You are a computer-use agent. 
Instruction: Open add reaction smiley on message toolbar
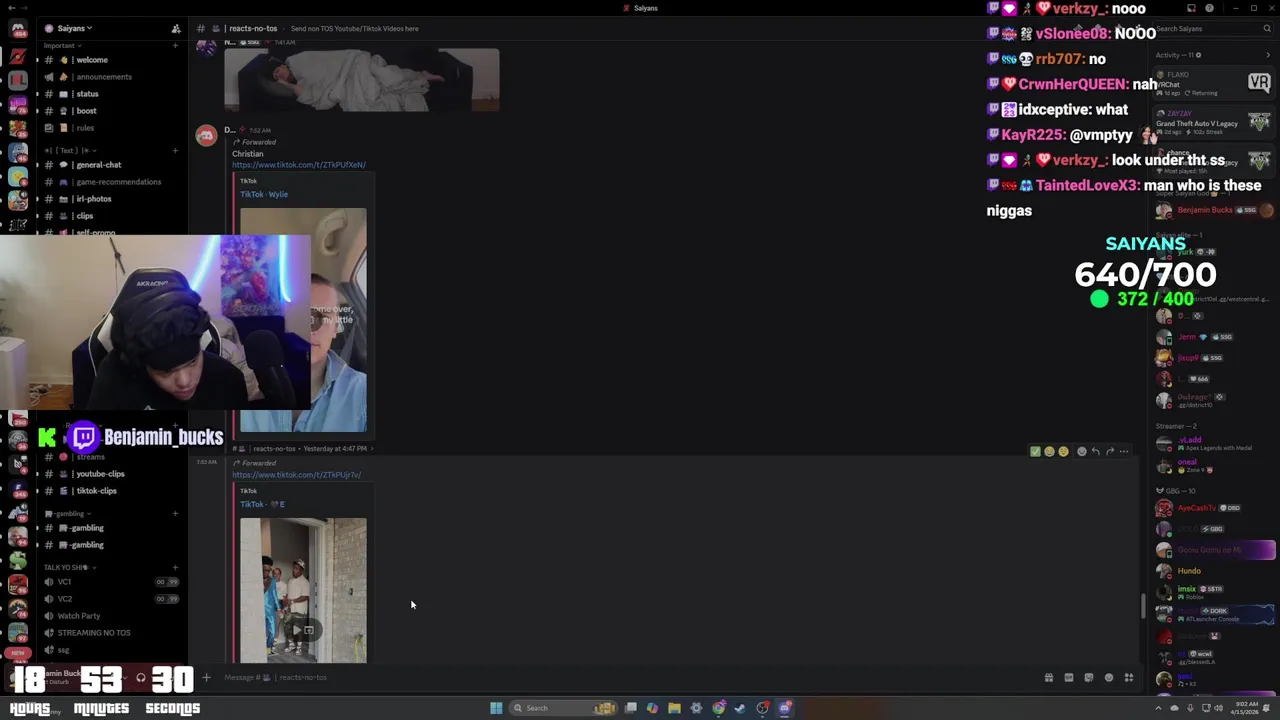point(1081,452)
